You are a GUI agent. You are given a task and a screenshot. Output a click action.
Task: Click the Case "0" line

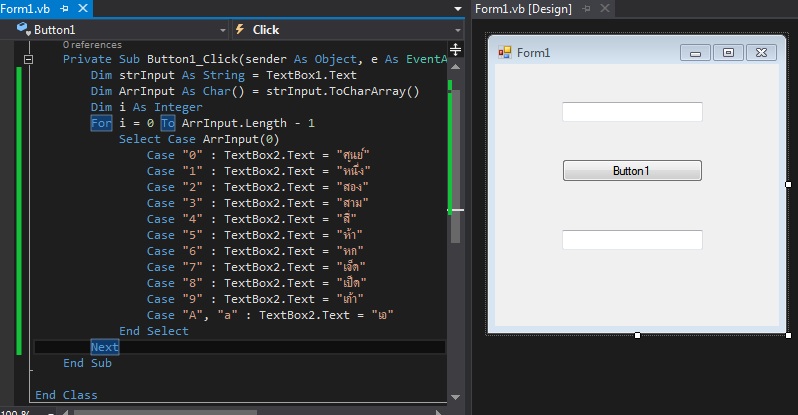pos(258,155)
